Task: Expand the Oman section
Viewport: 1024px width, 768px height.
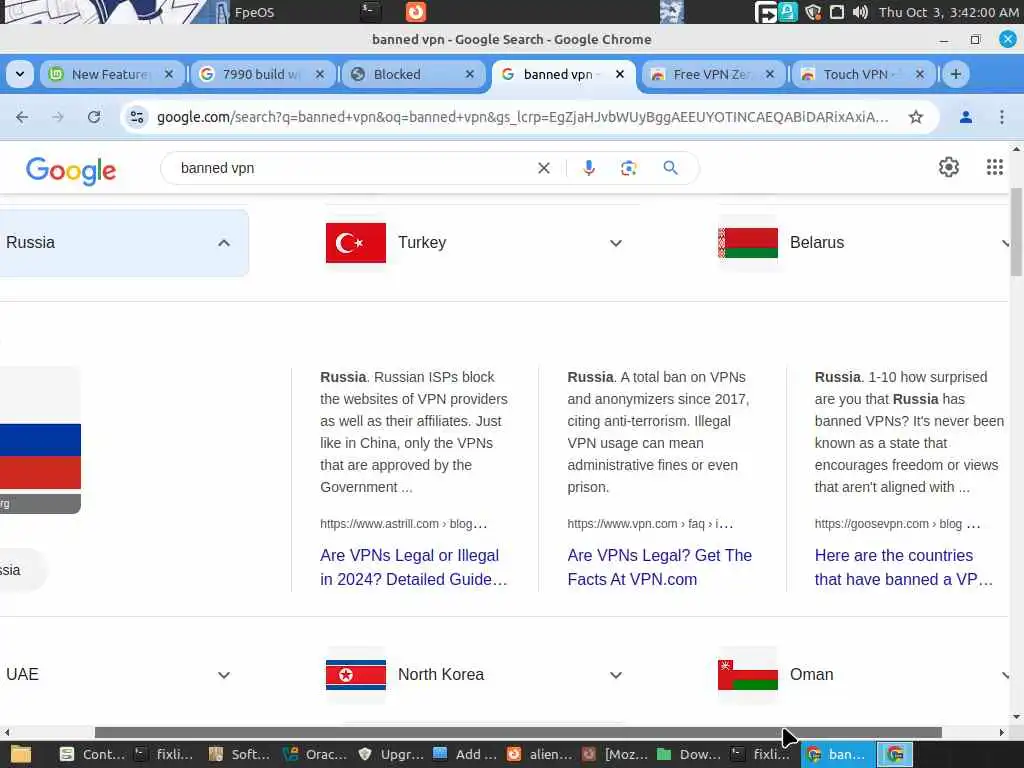Action: [x=1006, y=675]
